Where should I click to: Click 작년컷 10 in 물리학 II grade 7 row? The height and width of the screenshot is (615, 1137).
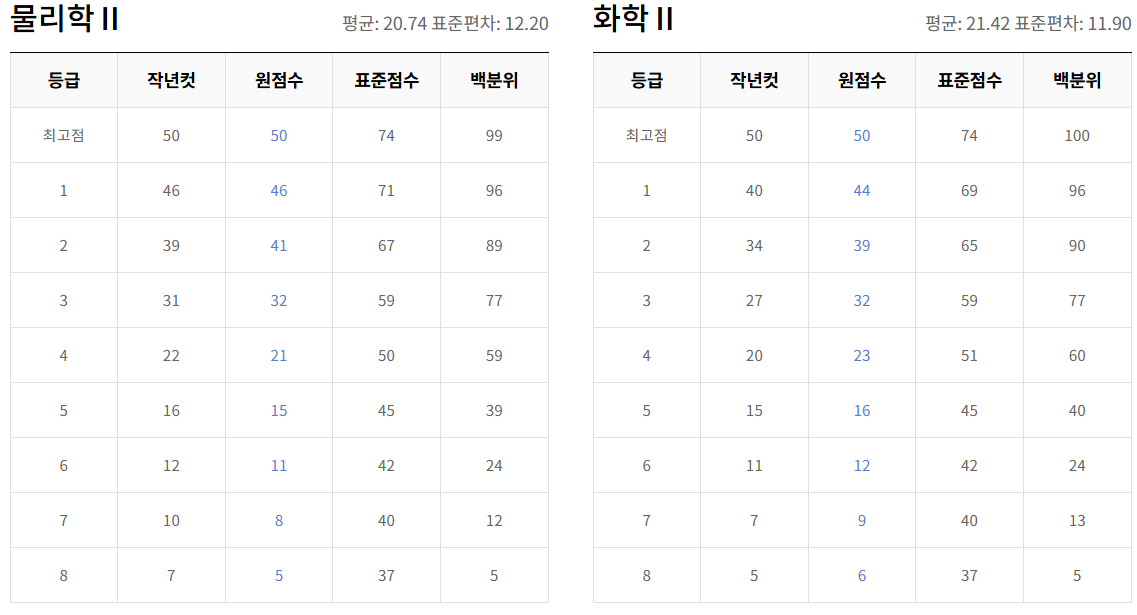(x=171, y=521)
